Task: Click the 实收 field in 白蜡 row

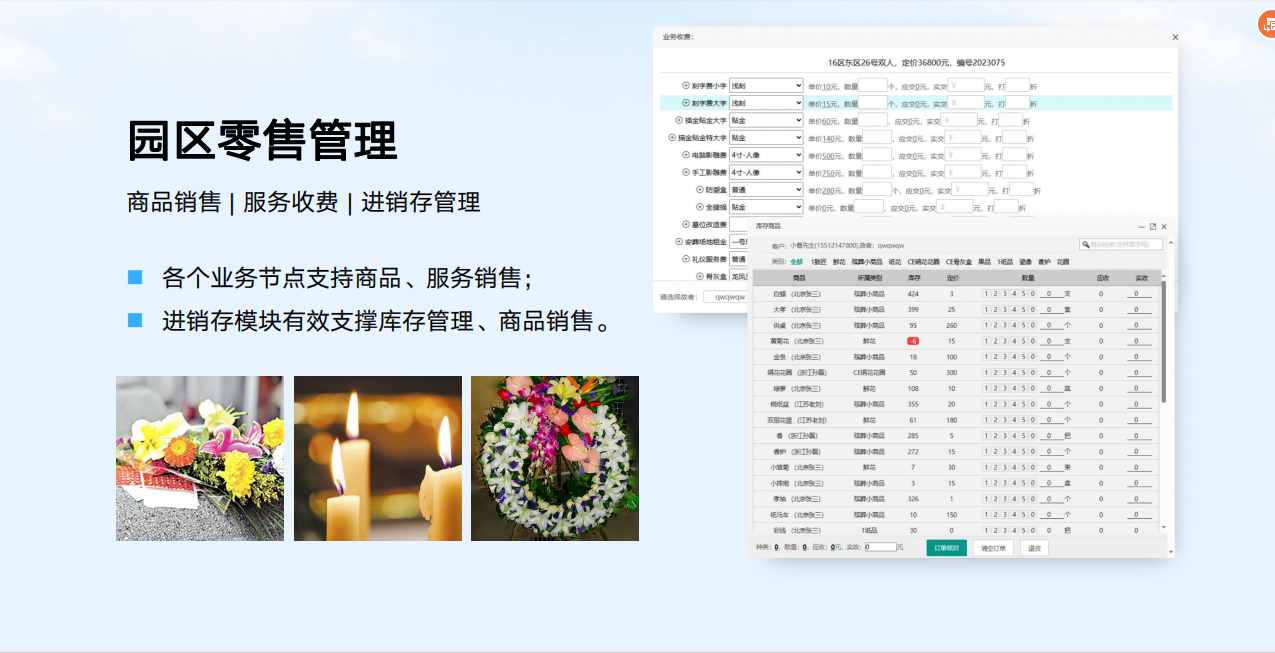Action: pyautogui.click(x=1140, y=294)
